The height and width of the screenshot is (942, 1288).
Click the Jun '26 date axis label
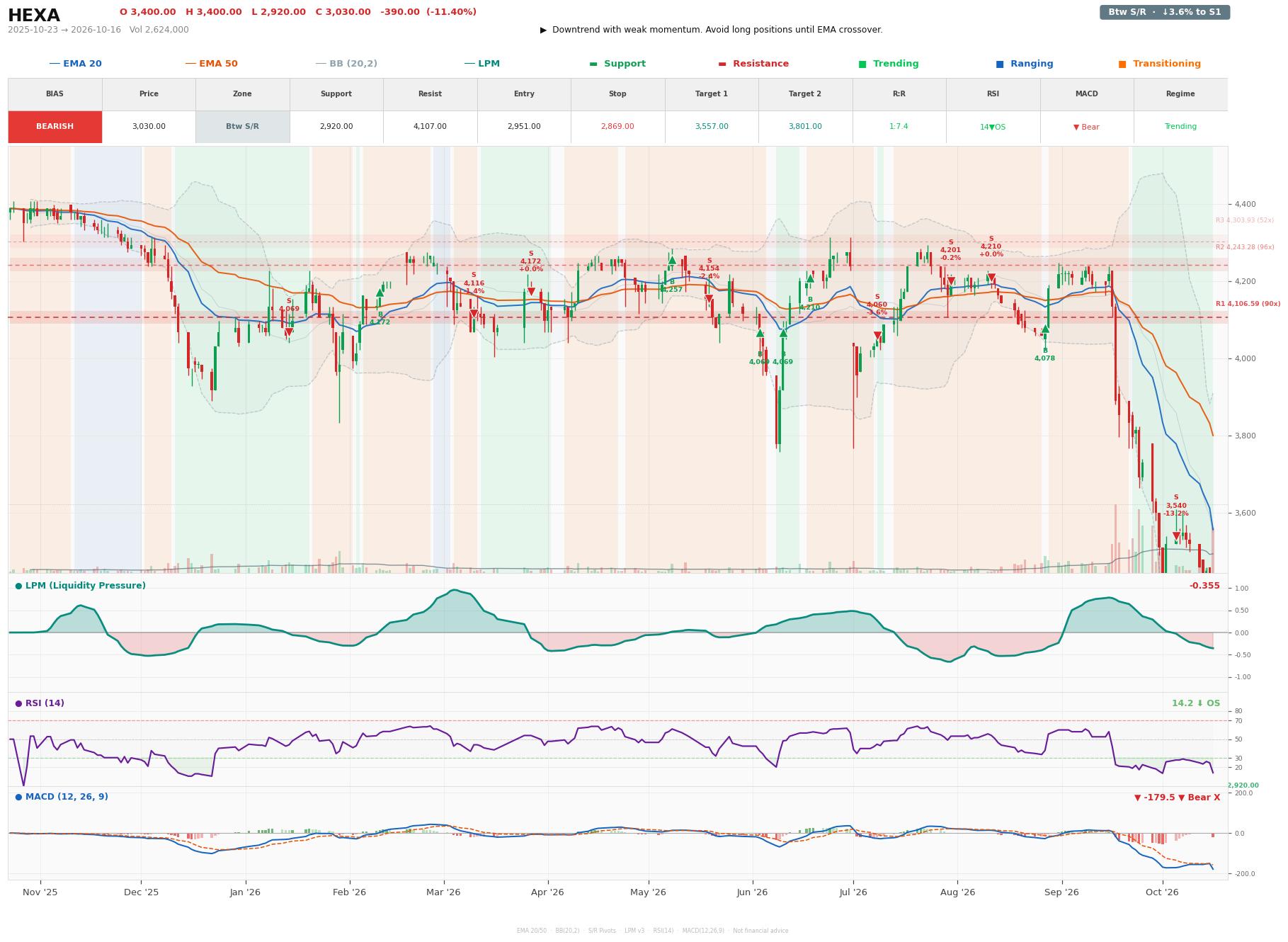pyautogui.click(x=752, y=892)
